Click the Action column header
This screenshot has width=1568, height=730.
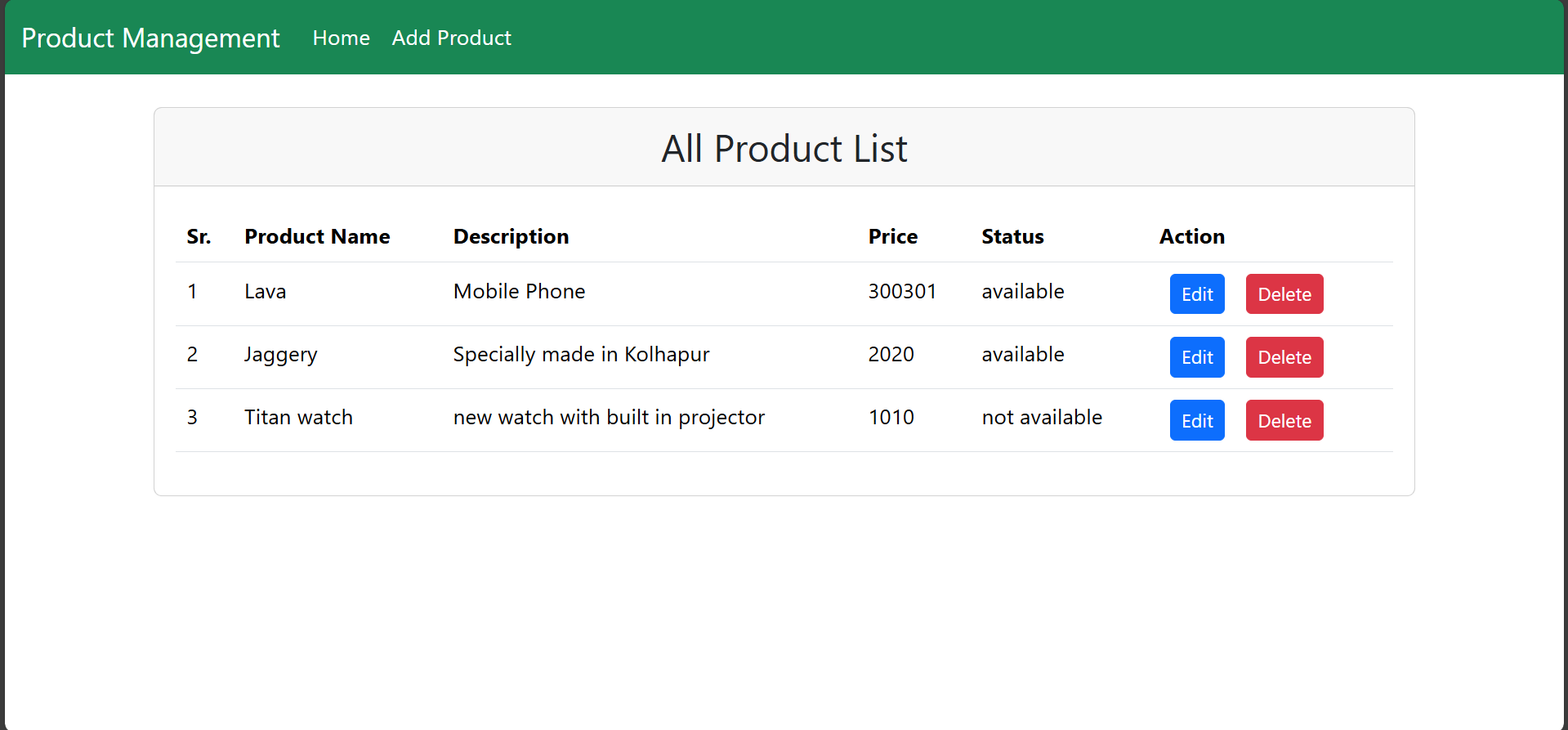pyautogui.click(x=1191, y=236)
